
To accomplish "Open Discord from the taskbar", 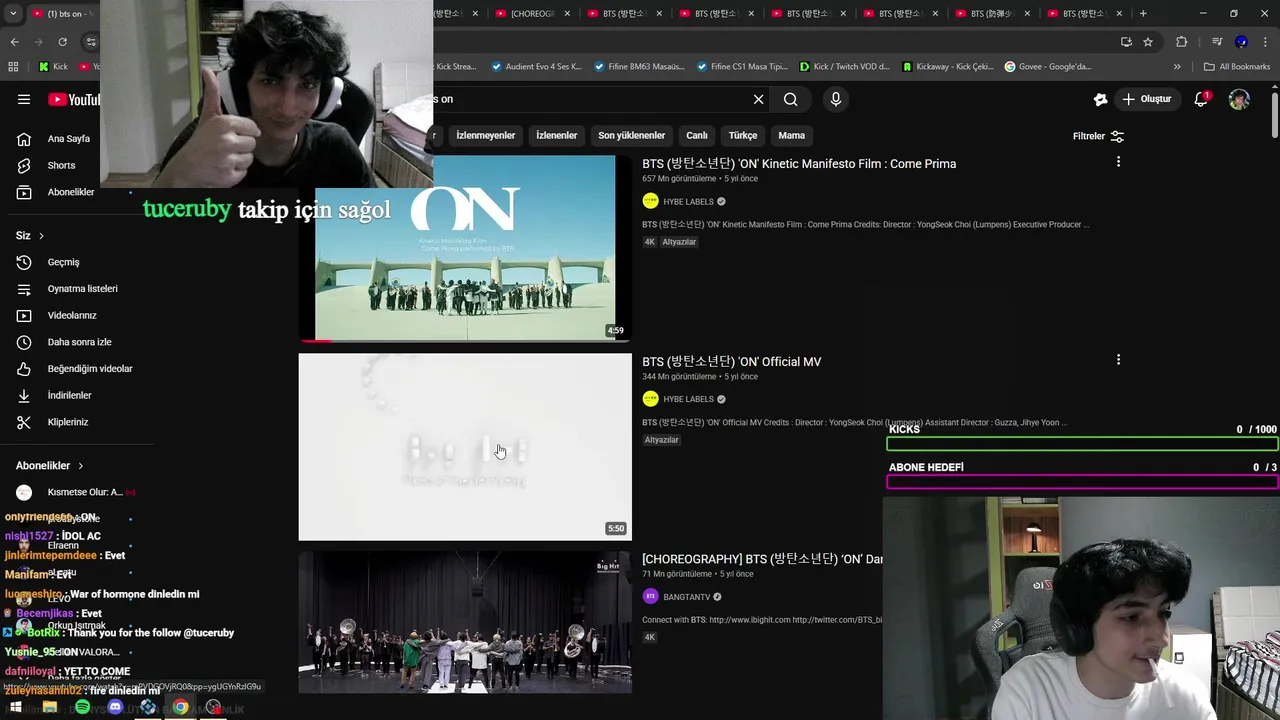I will [115, 707].
